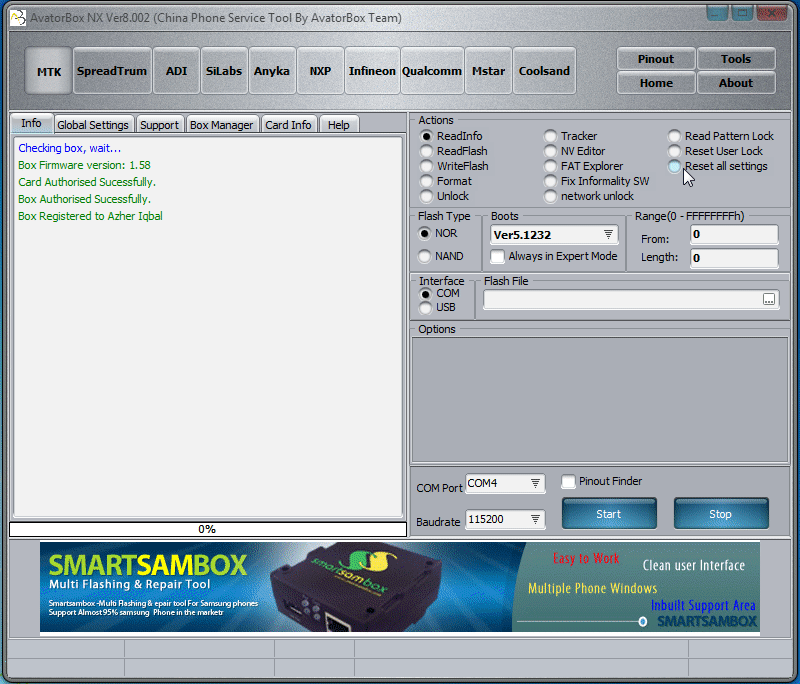This screenshot has height=684, width=800.
Task: Set interface to USB
Action: pos(437,308)
